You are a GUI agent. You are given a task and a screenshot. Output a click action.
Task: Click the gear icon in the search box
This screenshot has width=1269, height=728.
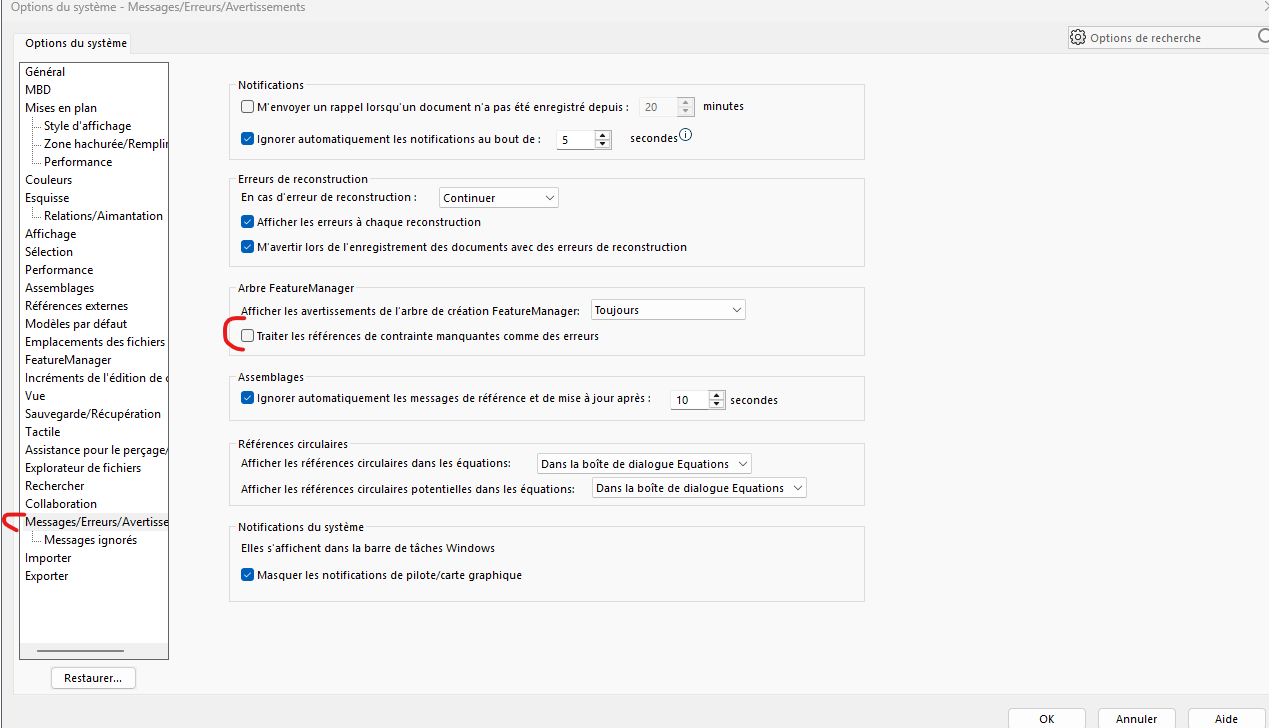coord(1077,38)
